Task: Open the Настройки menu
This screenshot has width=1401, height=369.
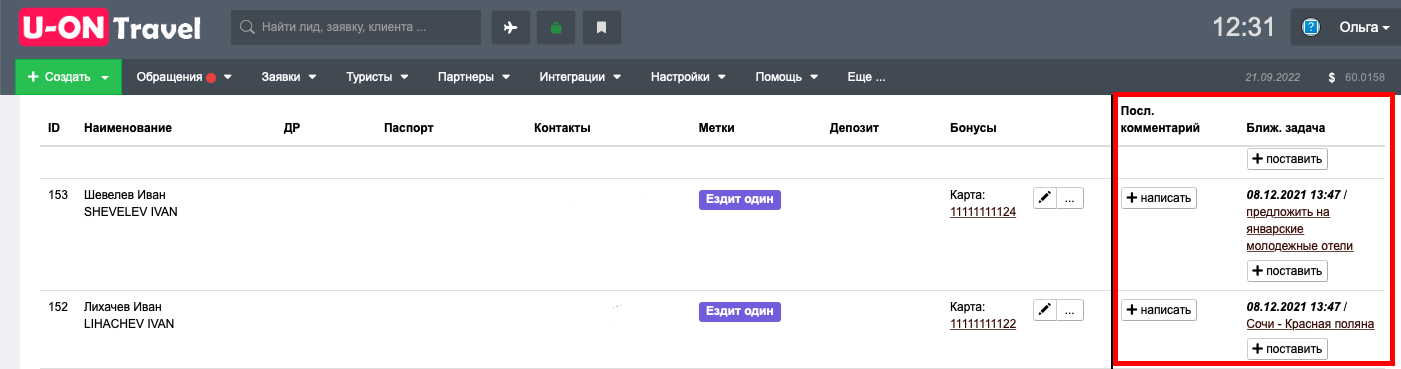Action: point(688,77)
